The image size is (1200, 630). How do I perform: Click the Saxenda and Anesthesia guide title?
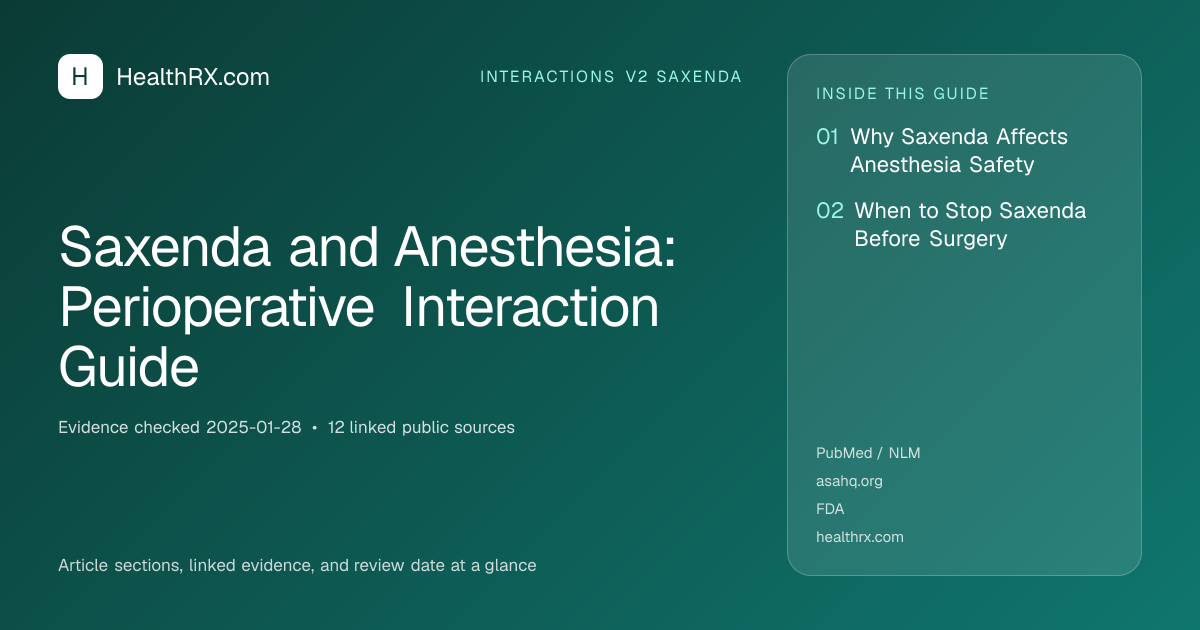tap(368, 307)
